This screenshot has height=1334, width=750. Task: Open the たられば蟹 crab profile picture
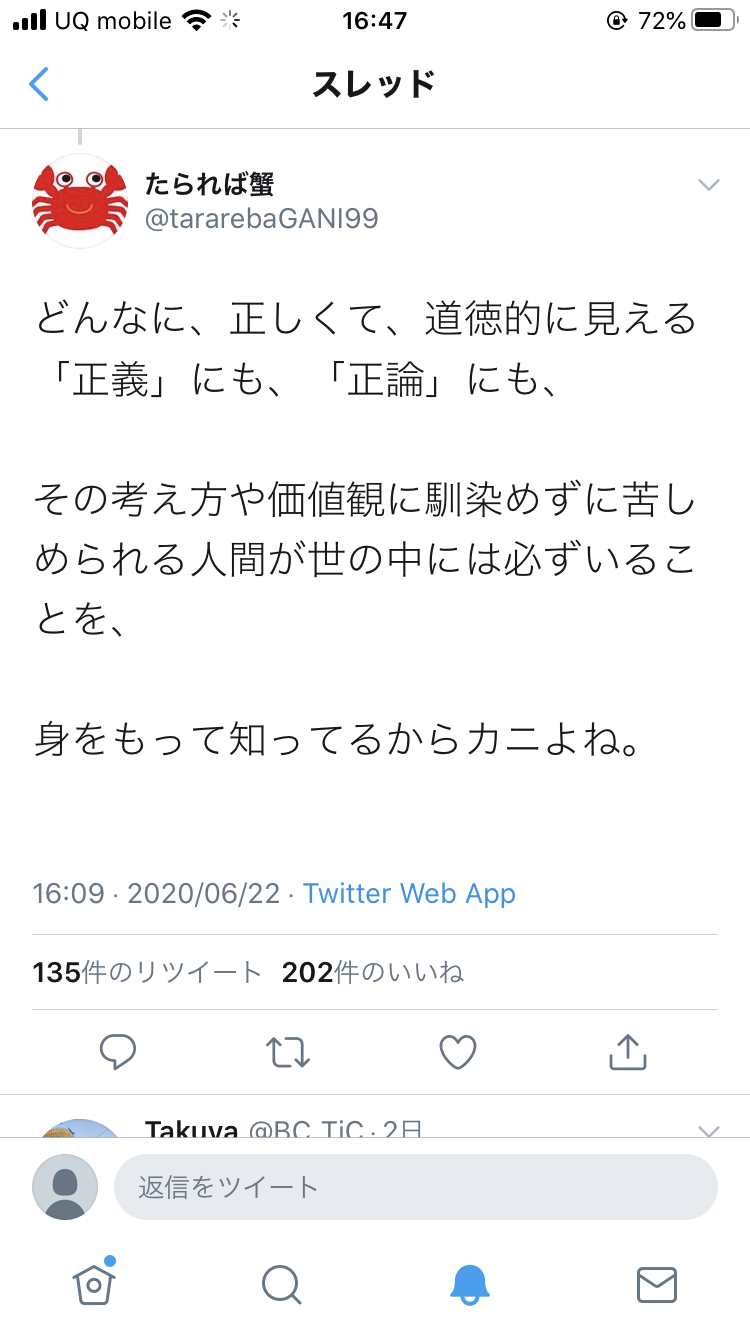coord(80,200)
